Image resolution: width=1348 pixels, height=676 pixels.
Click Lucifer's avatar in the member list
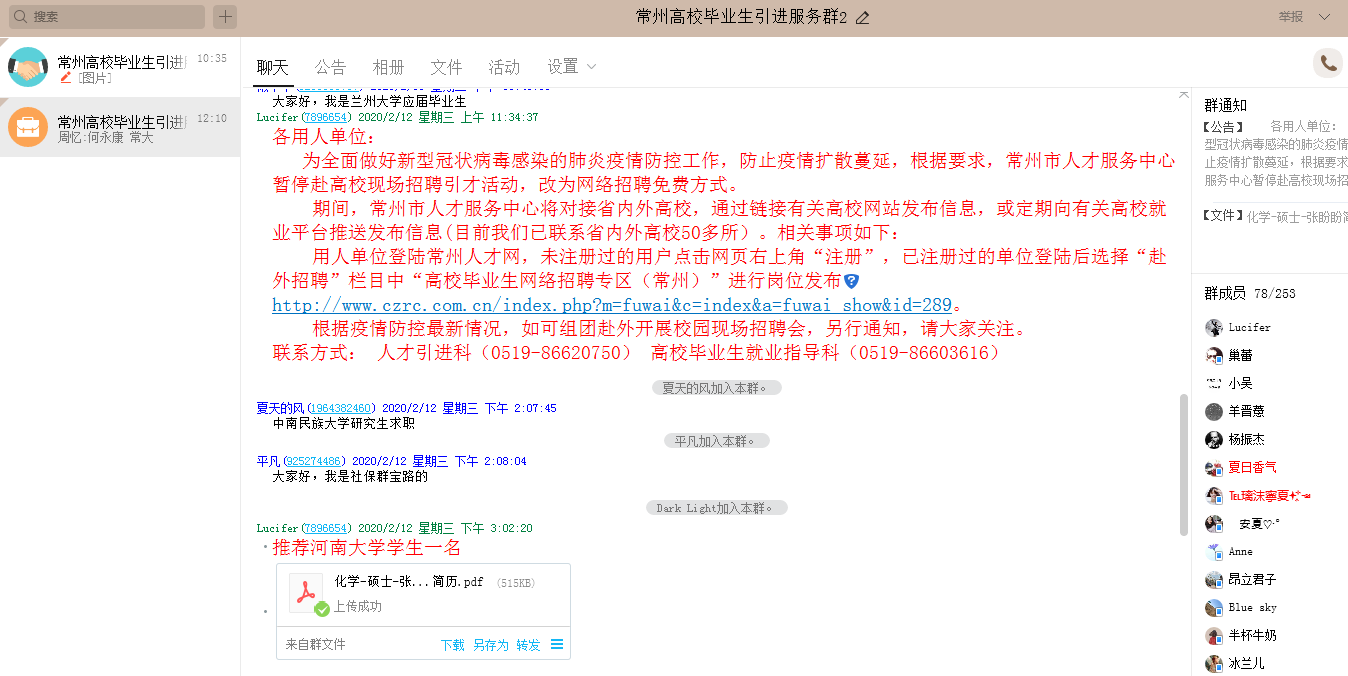[1214, 328]
